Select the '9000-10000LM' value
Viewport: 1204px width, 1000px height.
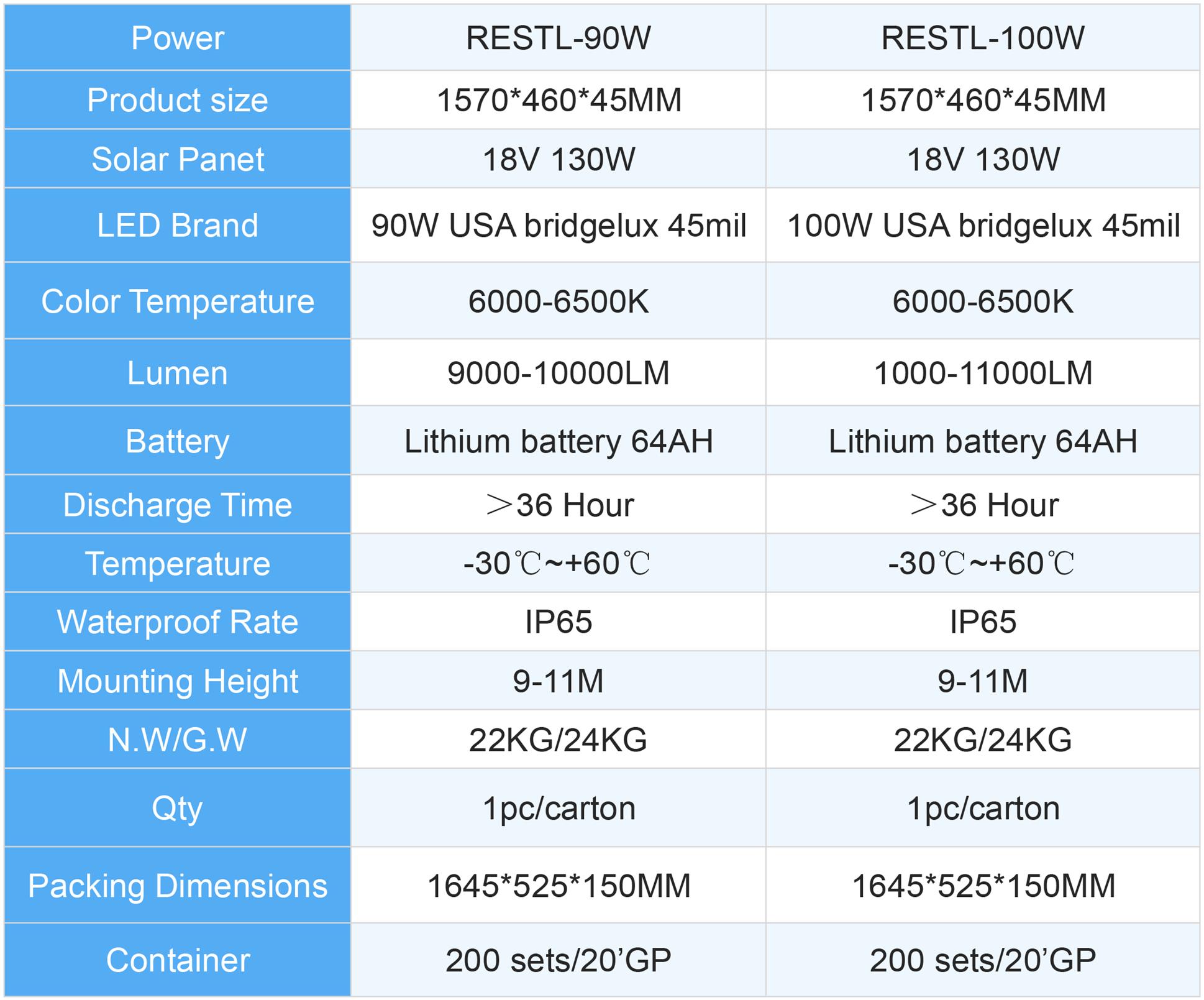558,373
